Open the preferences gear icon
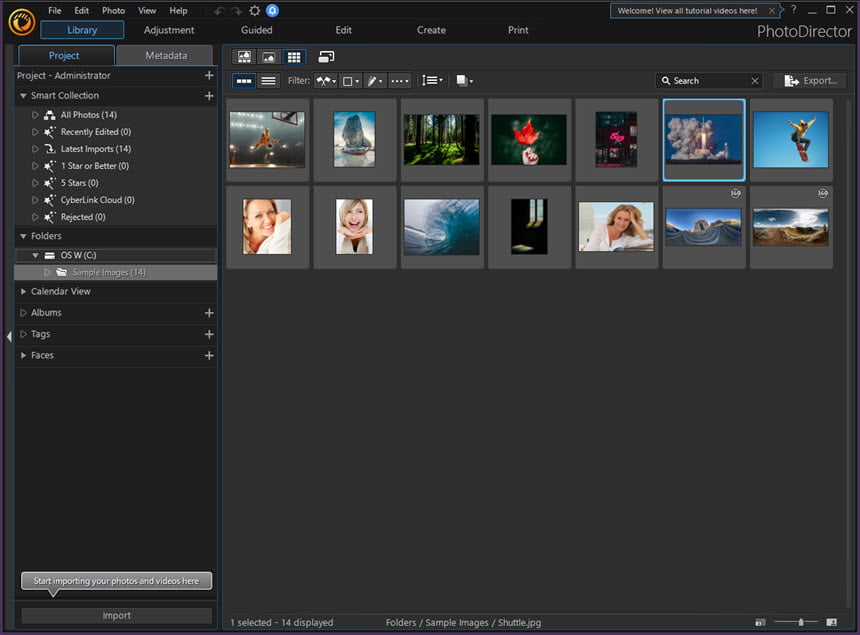 [254, 10]
